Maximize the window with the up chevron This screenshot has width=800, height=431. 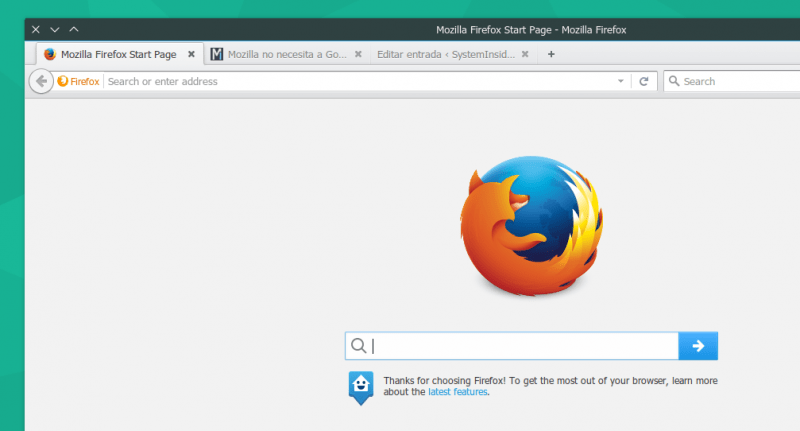[x=74, y=29]
